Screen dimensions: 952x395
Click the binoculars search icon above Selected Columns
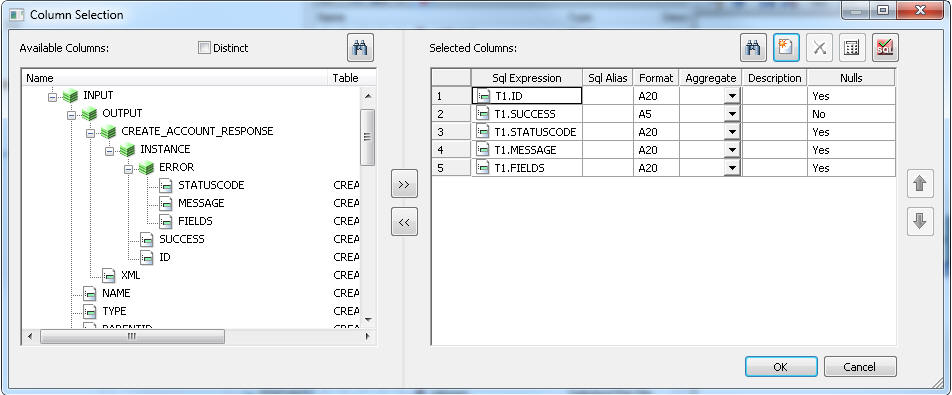tap(753, 48)
